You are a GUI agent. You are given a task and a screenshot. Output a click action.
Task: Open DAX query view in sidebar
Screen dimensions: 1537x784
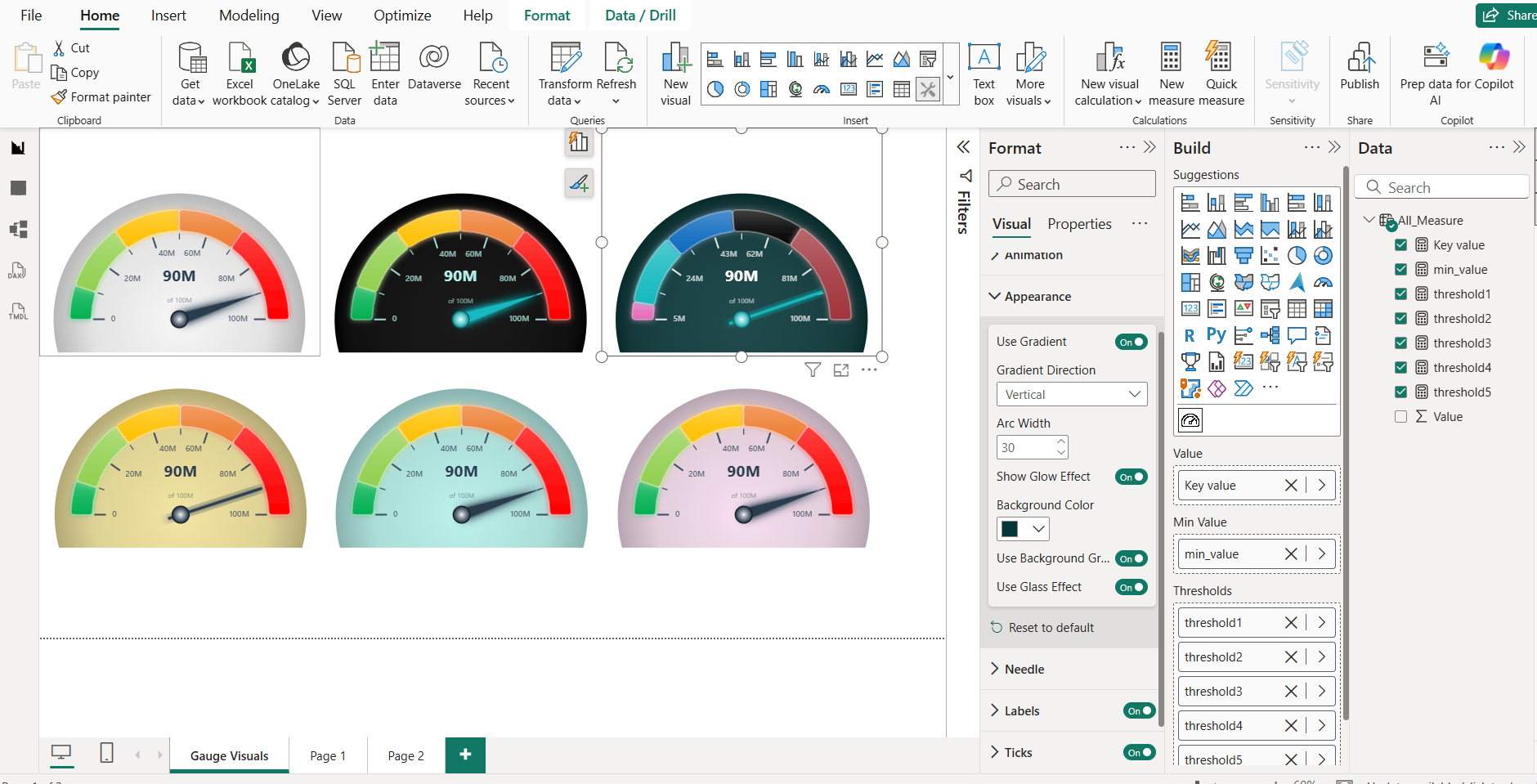(x=18, y=271)
